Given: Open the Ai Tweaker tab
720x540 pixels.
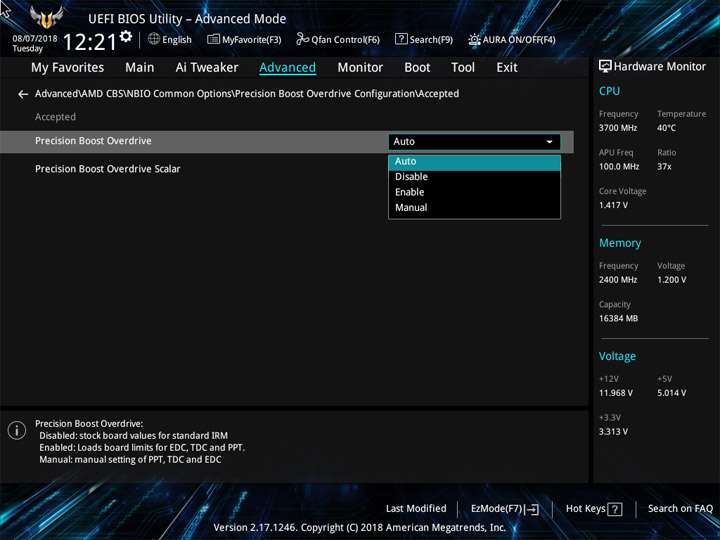Looking at the screenshot, I should point(207,68).
